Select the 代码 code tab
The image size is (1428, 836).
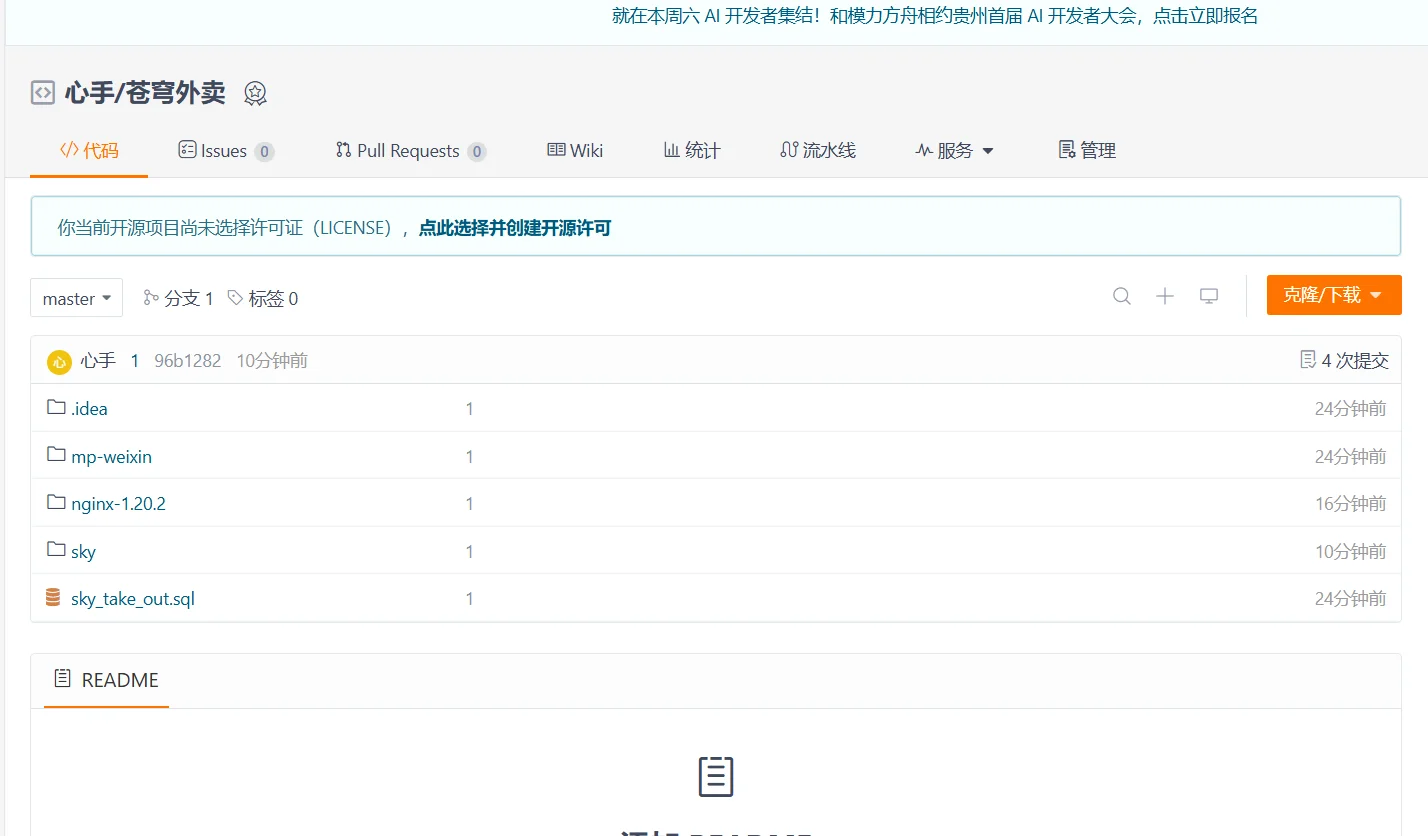coord(88,150)
